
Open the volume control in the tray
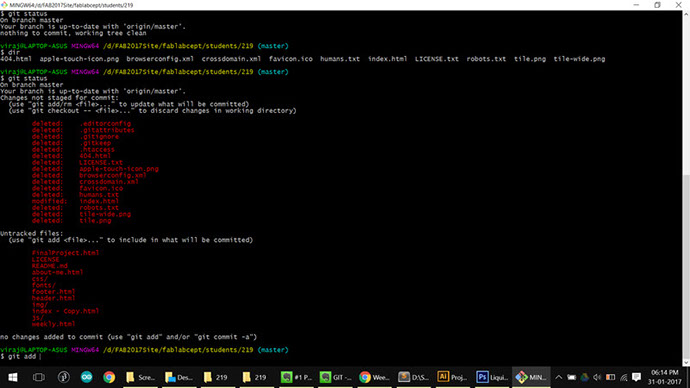pyautogui.click(x=597, y=377)
